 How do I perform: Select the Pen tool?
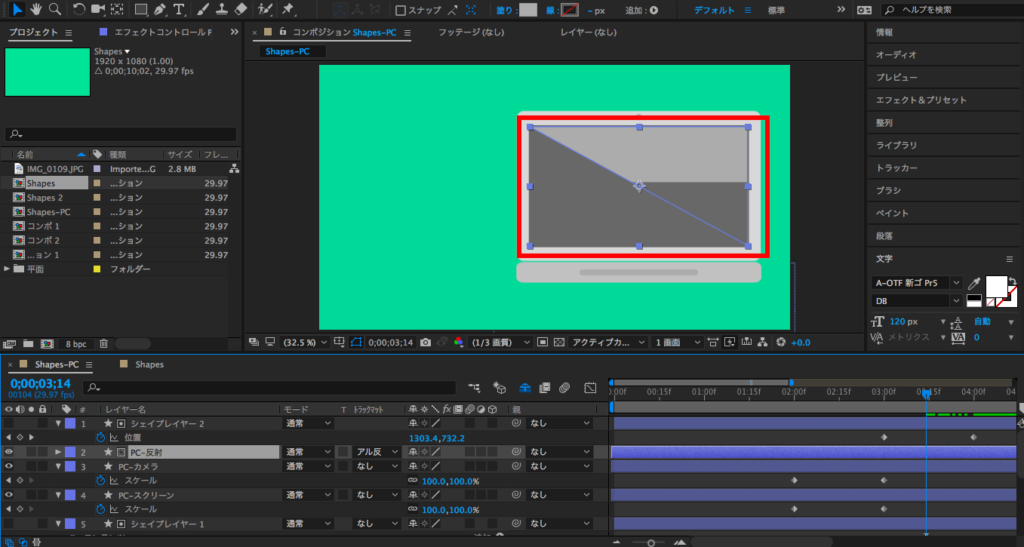[x=159, y=10]
